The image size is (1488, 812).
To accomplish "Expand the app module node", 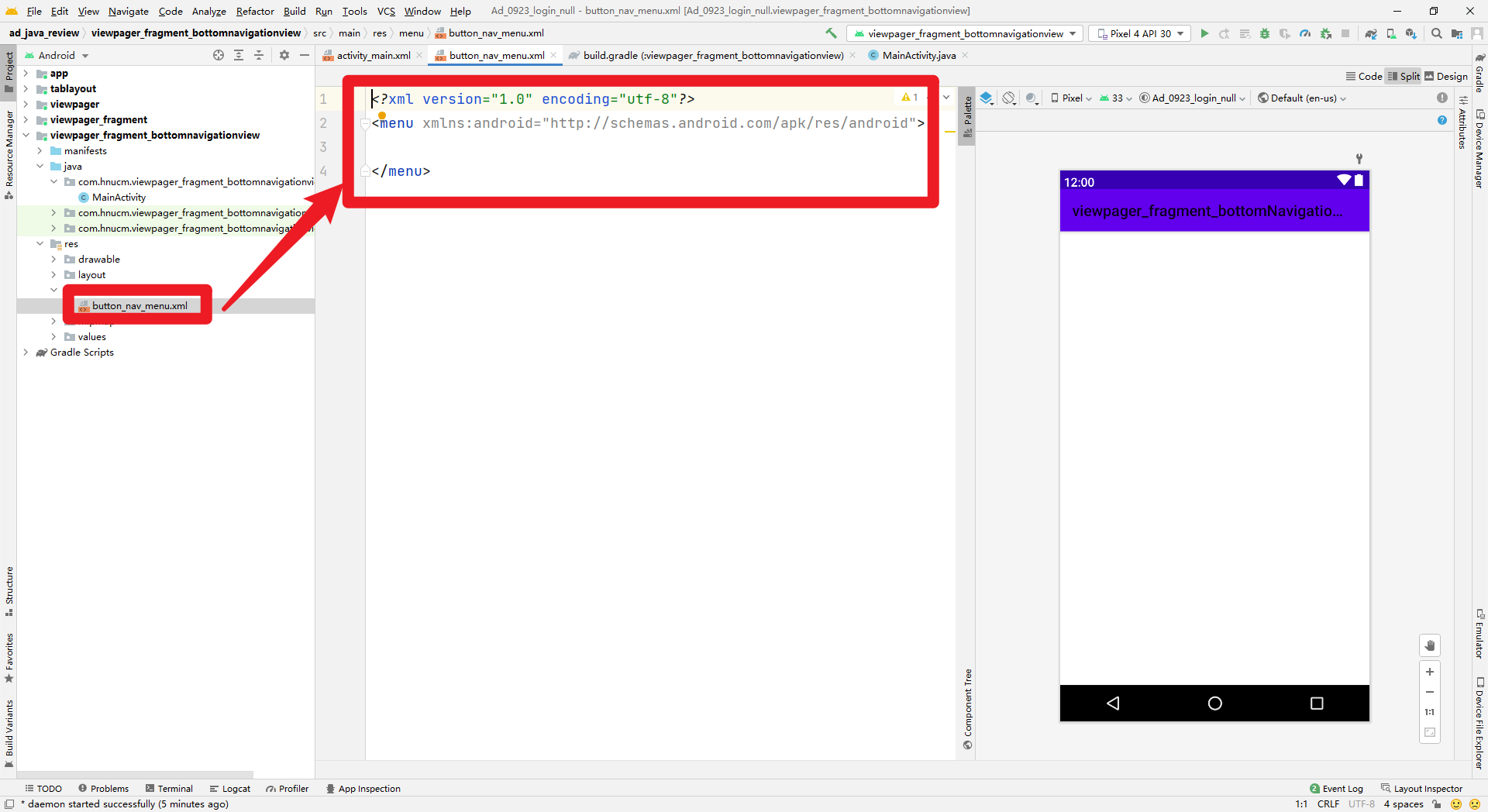I will click(x=26, y=74).
